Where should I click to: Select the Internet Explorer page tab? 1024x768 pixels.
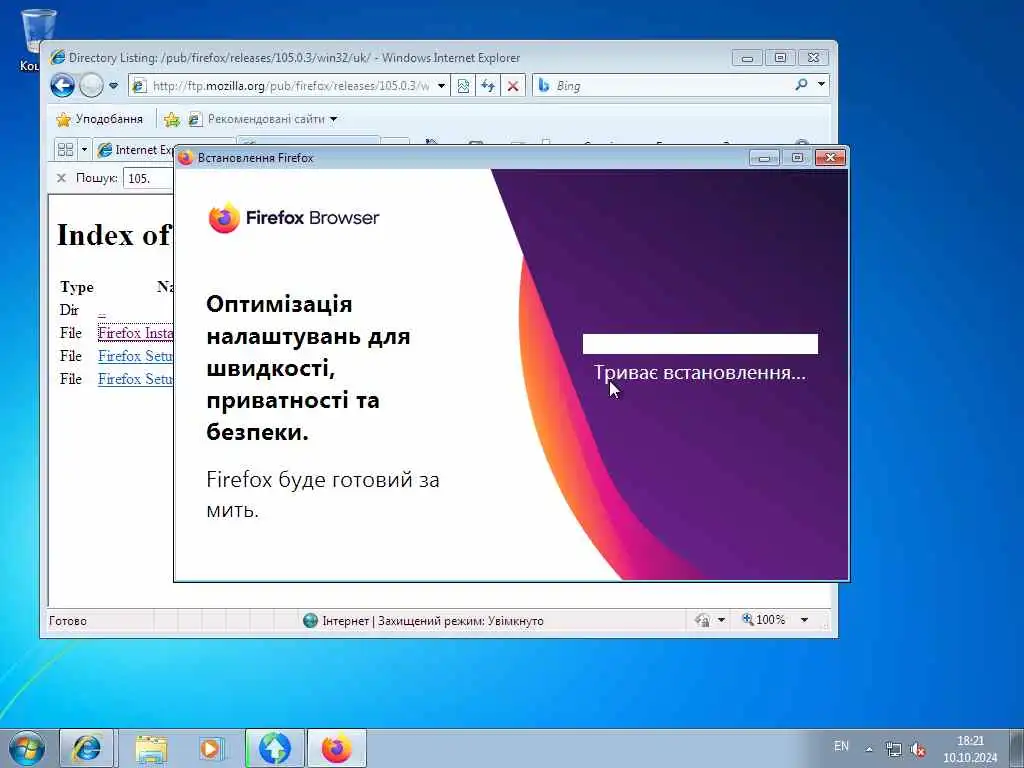click(135, 150)
